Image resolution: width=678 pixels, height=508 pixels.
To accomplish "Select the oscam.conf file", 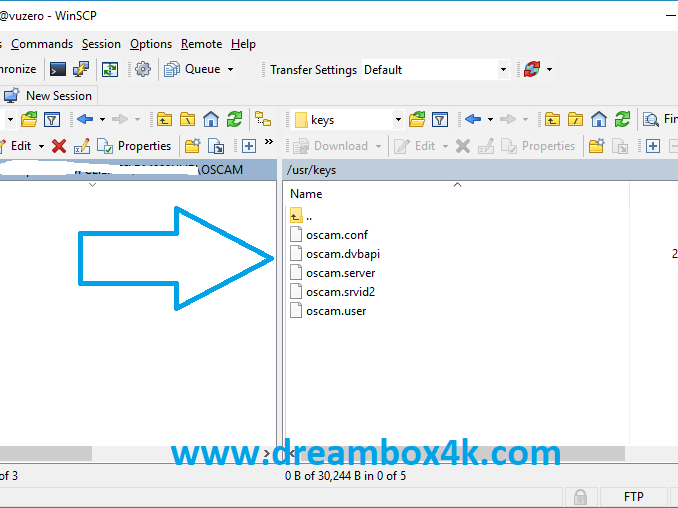I will (329, 235).
